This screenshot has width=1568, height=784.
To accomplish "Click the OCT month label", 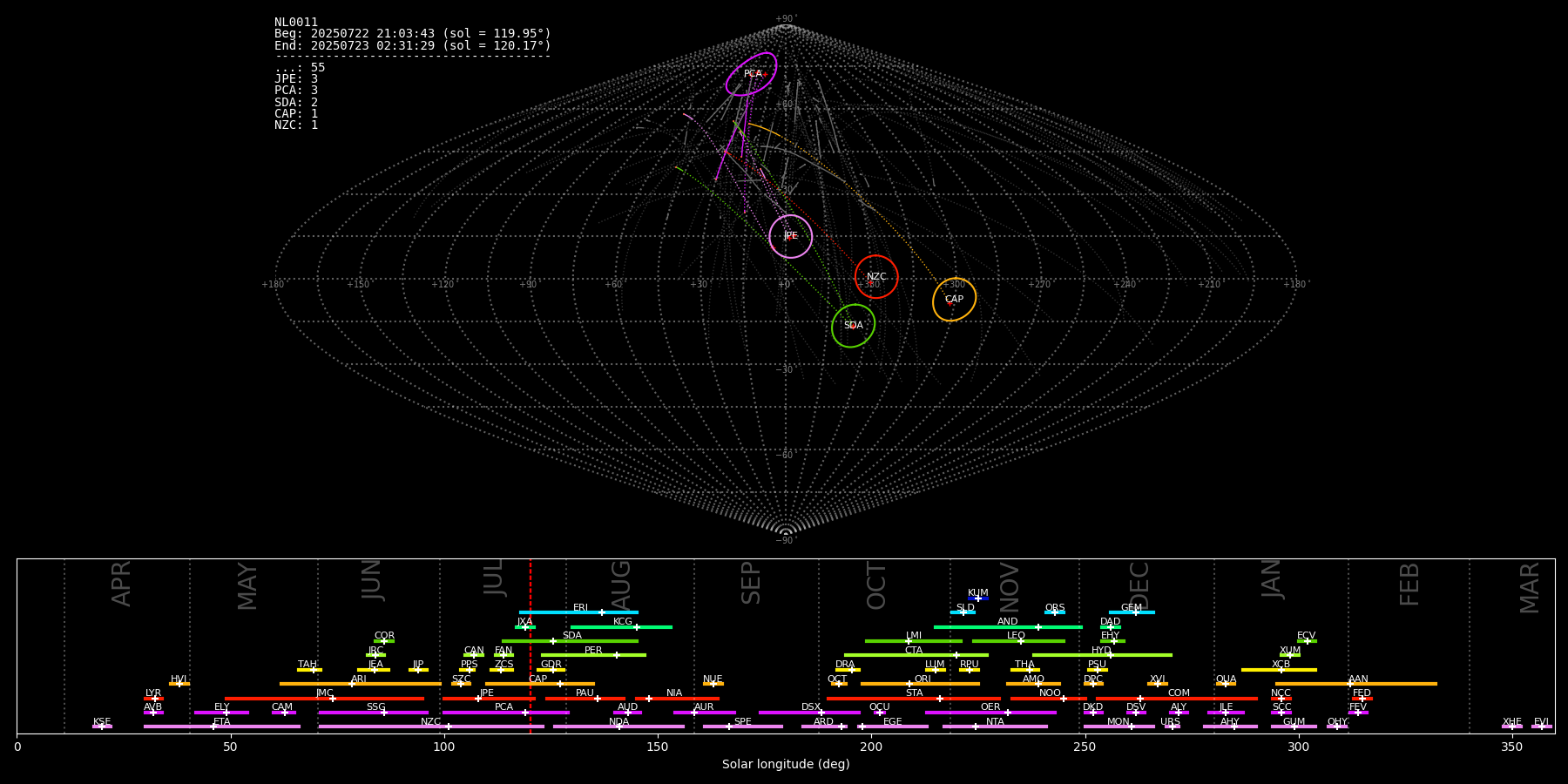I will pyautogui.click(x=877, y=585).
